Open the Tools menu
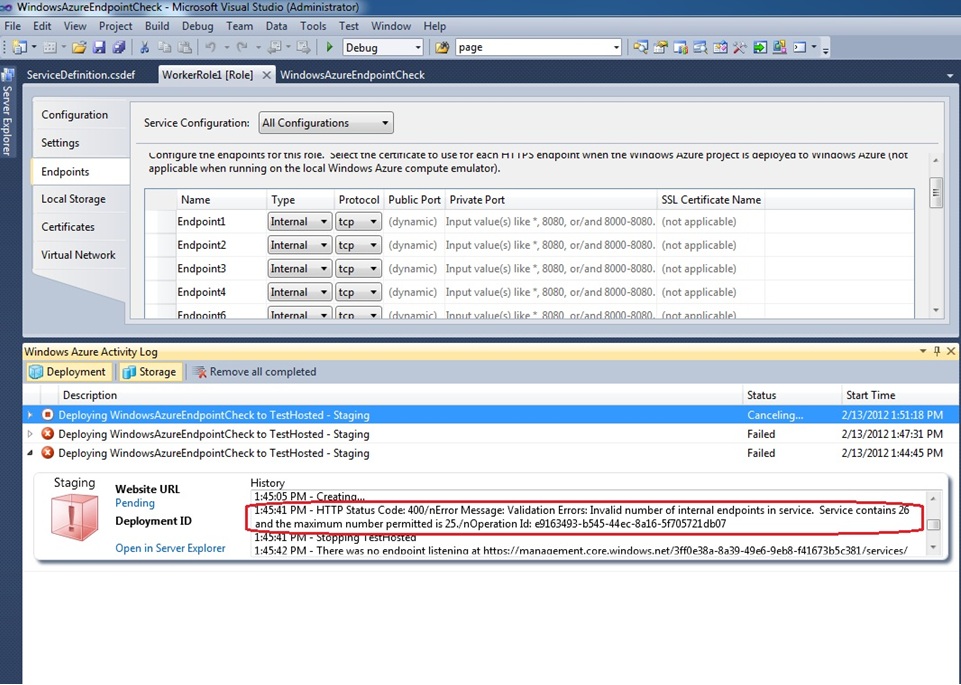 [x=313, y=26]
